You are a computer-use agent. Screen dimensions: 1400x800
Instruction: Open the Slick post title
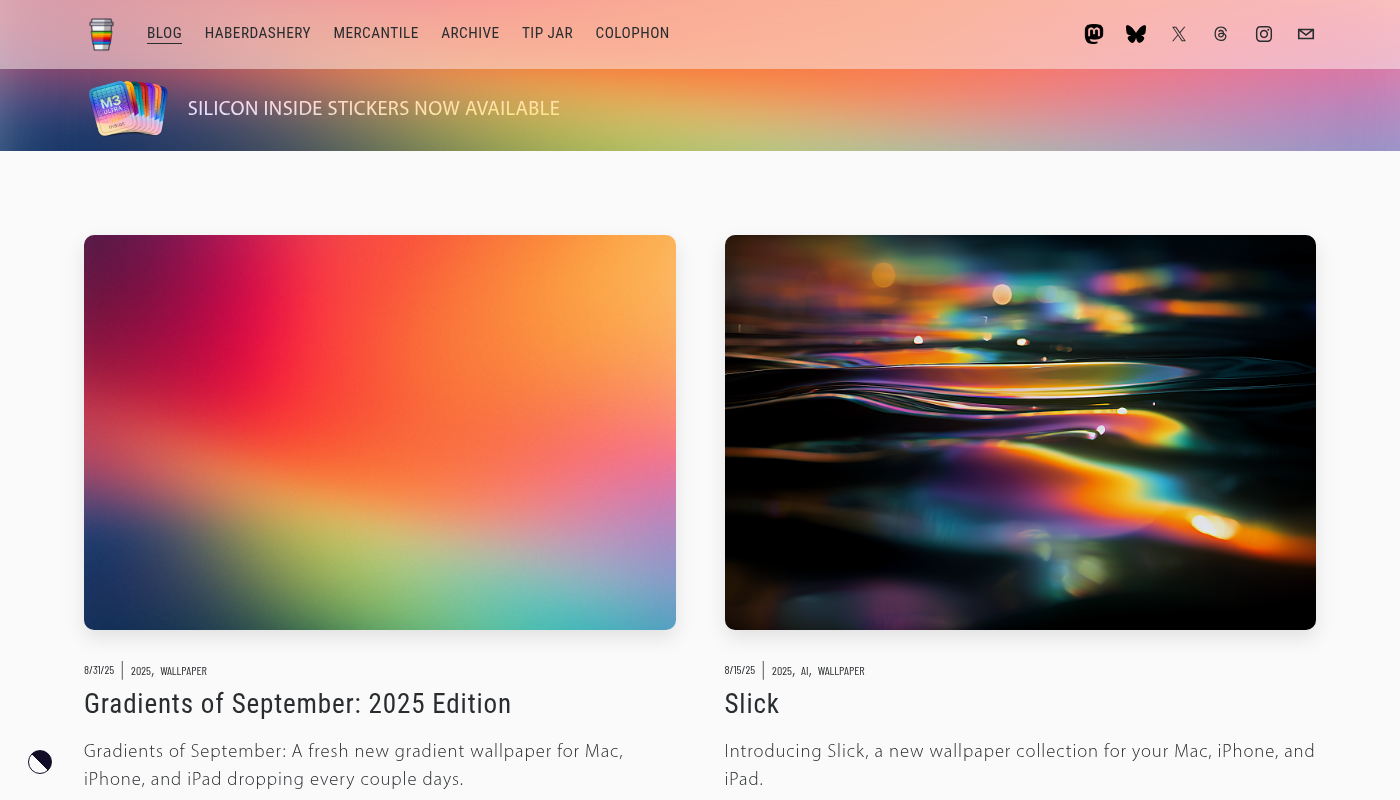pyautogui.click(x=751, y=704)
